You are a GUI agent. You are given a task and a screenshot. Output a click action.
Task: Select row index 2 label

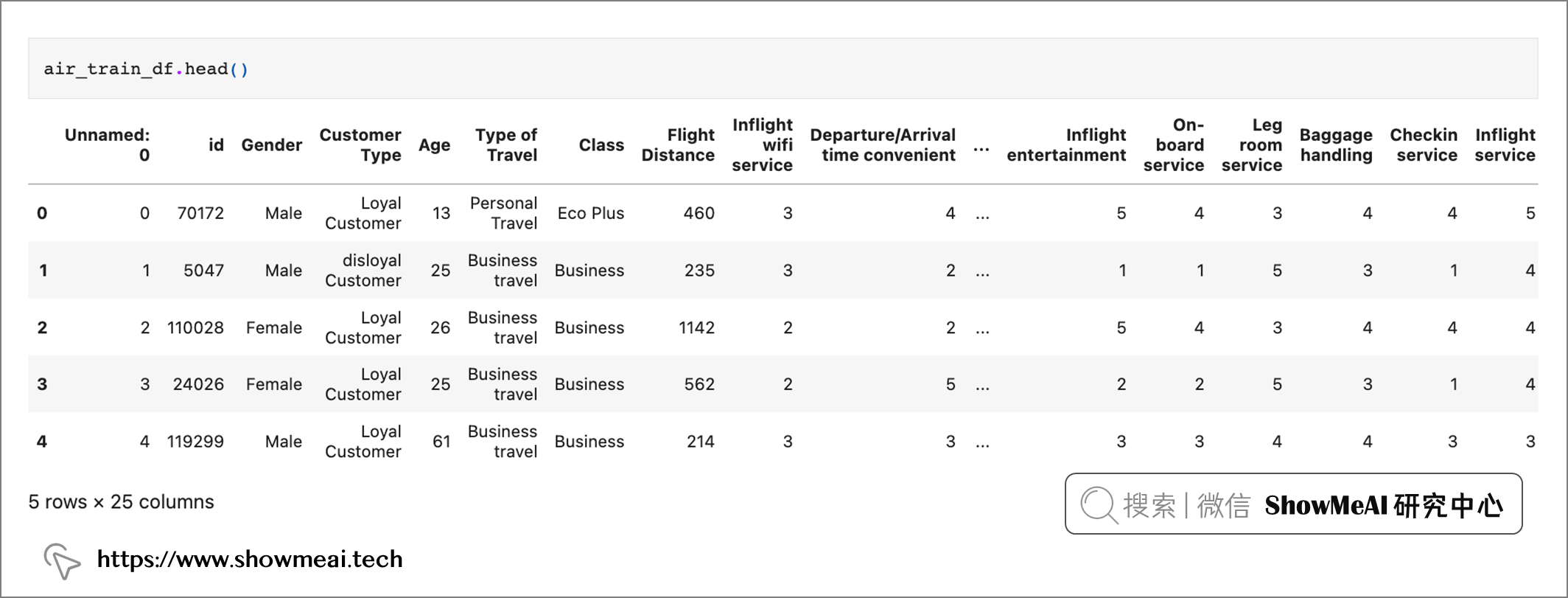pyautogui.click(x=42, y=327)
